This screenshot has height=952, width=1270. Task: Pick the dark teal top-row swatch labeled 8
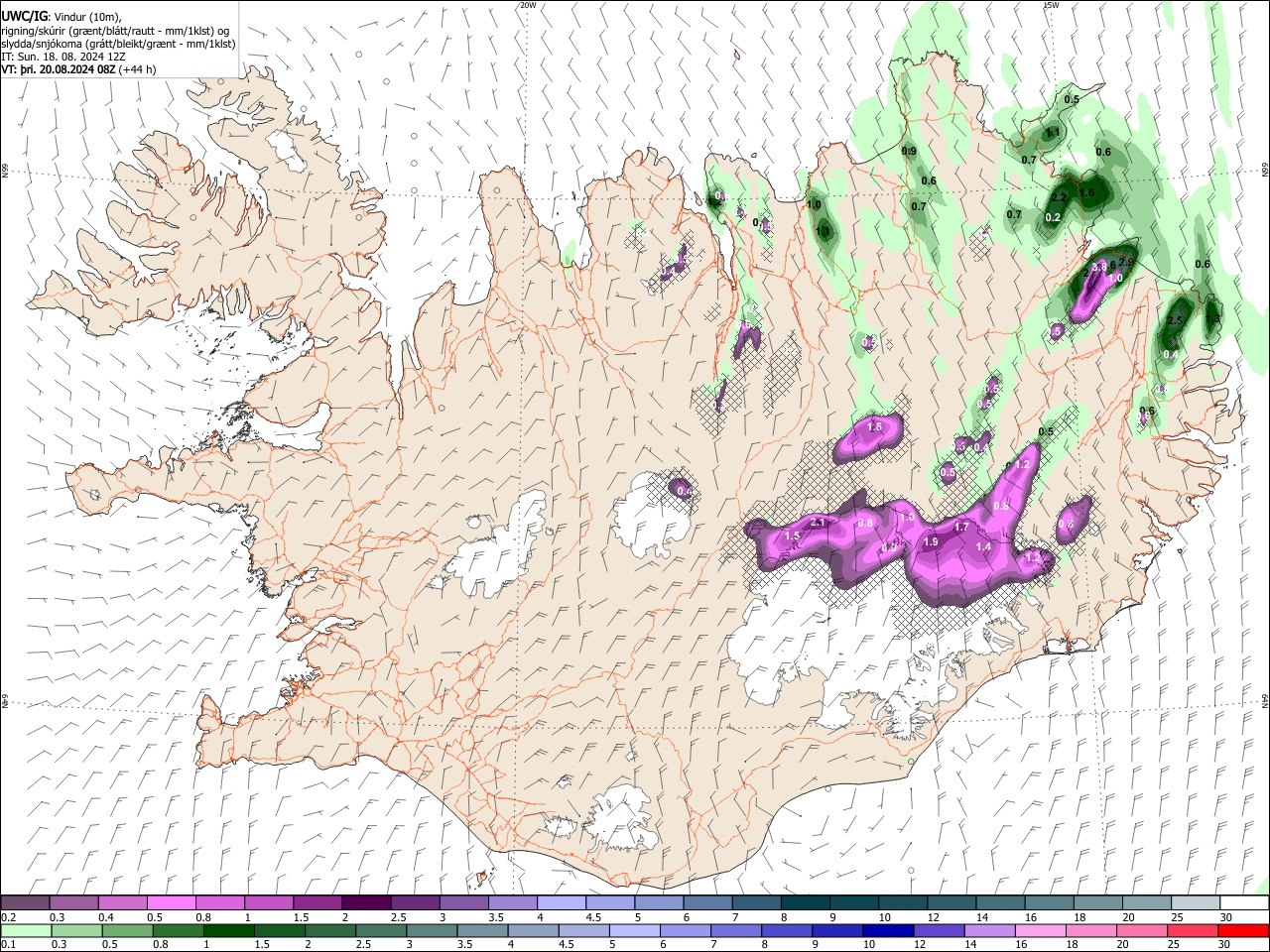(x=806, y=903)
